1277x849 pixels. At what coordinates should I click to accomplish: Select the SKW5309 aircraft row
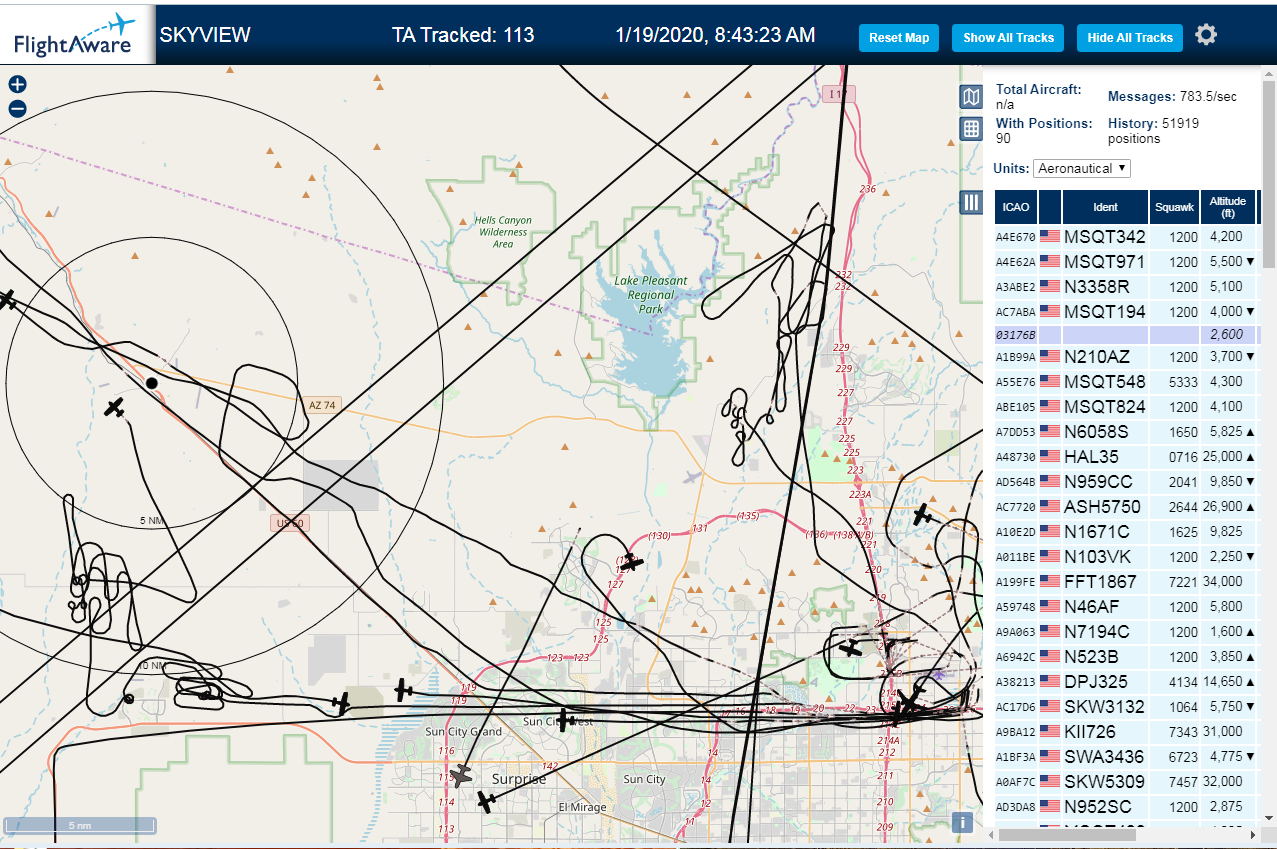point(1128,782)
